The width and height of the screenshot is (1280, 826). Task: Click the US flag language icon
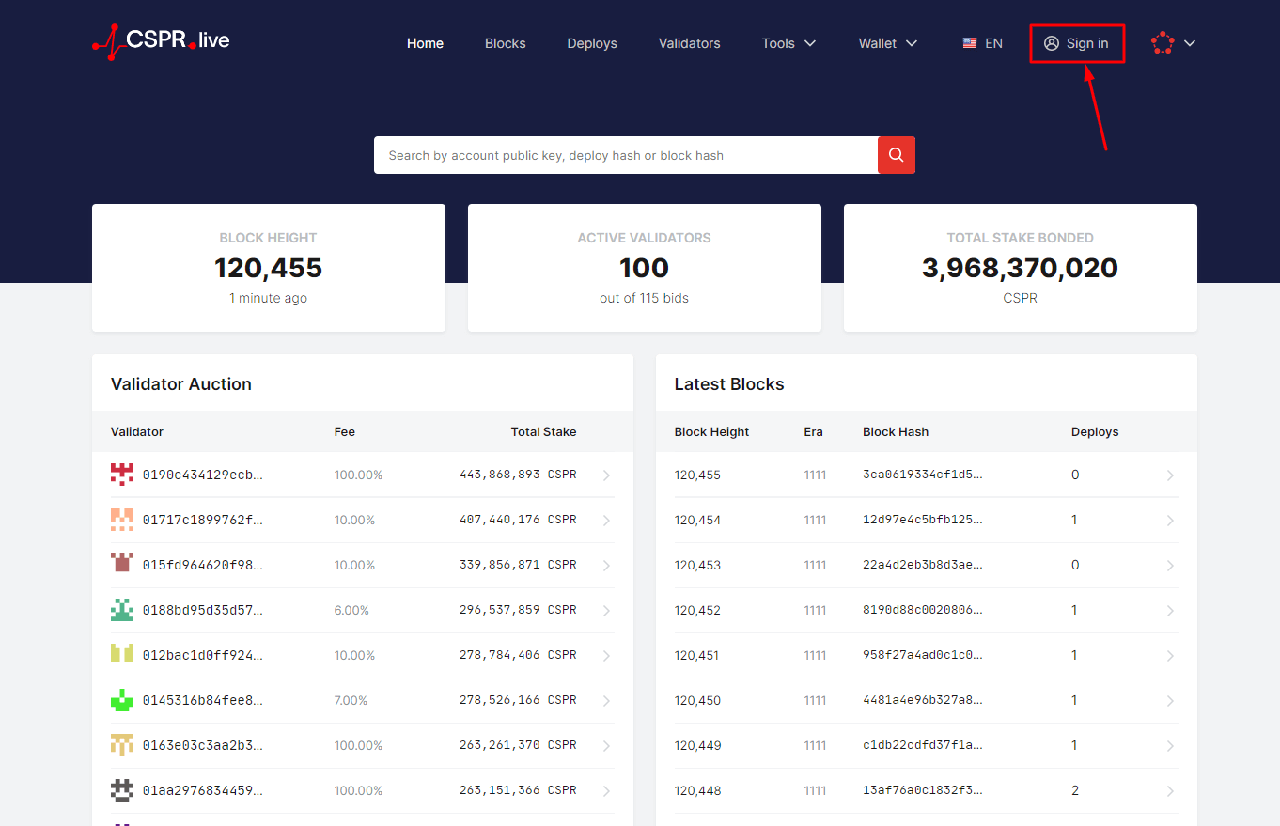pyautogui.click(x=969, y=43)
